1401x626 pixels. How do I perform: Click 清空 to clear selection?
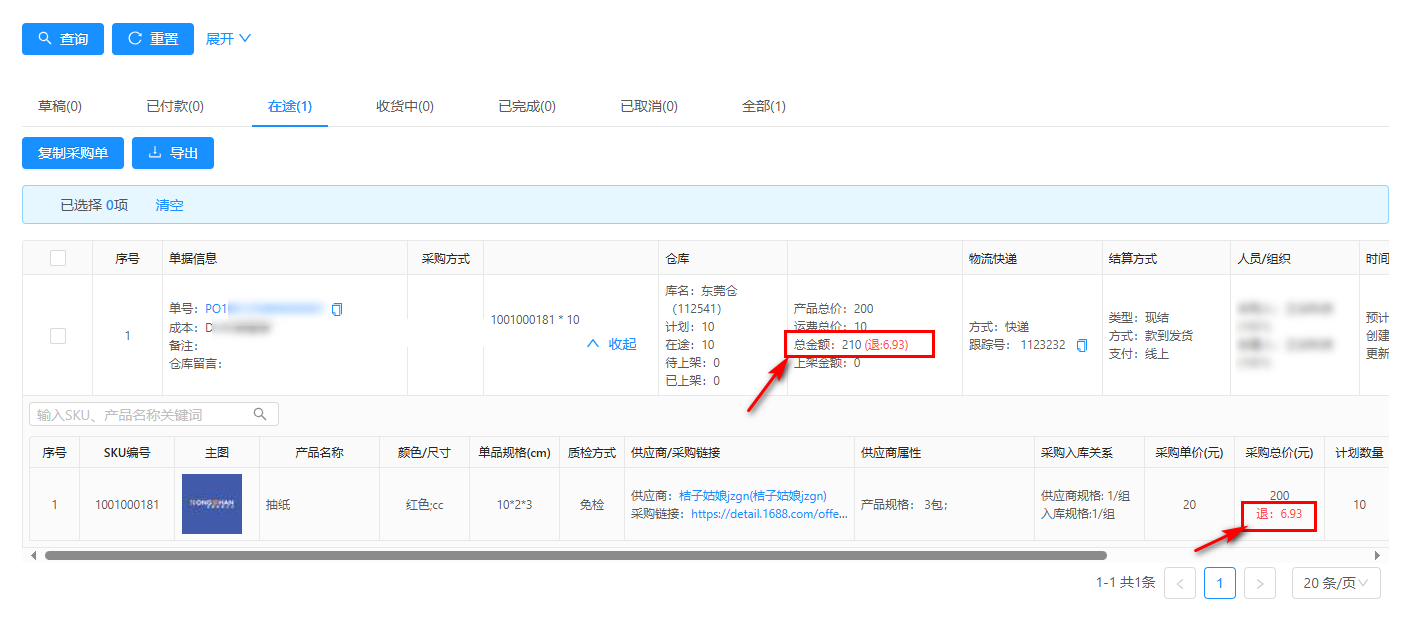[x=169, y=205]
